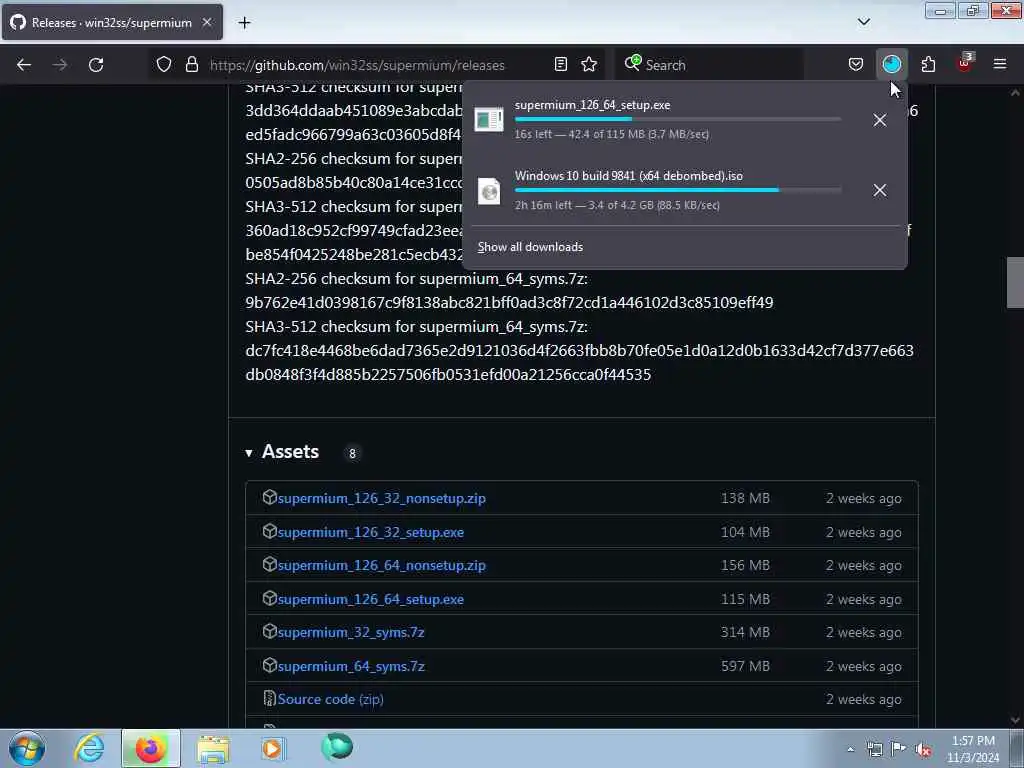Bookmark this page with the star icon
The height and width of the screenshot is (768, 1024).
589,64
